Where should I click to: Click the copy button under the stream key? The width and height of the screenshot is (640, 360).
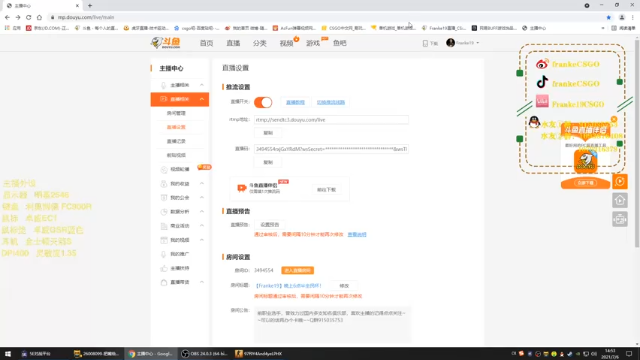tap(268, 162)
